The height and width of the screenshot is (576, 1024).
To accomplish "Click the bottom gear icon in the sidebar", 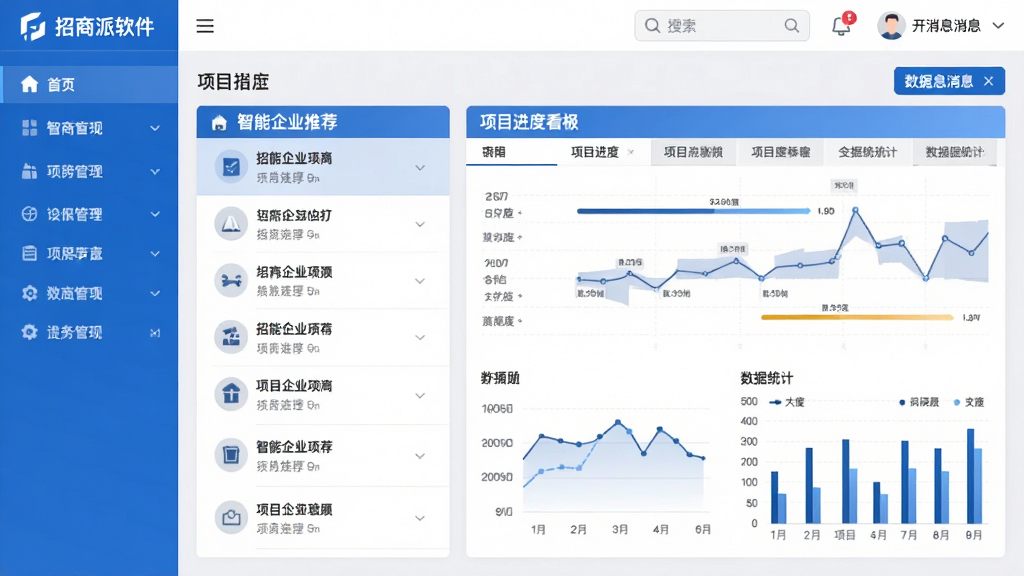I will pos(29,332).
